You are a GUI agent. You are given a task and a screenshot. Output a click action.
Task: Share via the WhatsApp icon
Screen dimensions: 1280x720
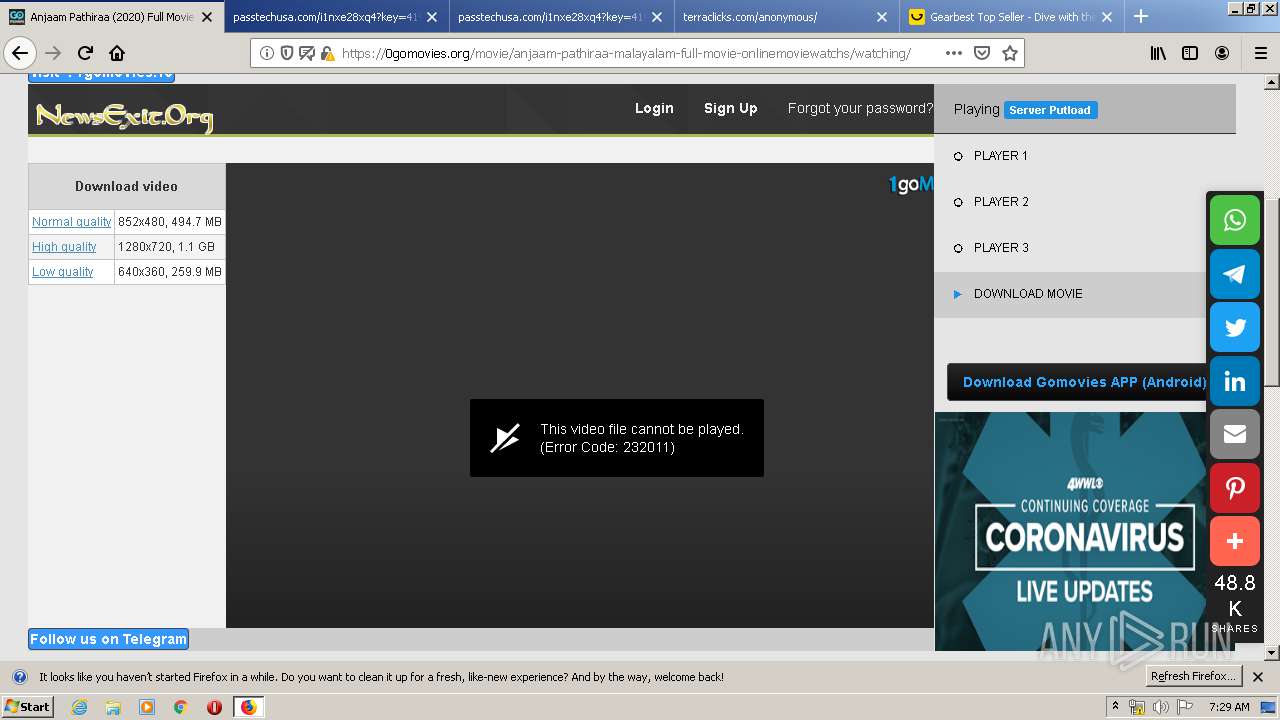[x=1235, y=220]
